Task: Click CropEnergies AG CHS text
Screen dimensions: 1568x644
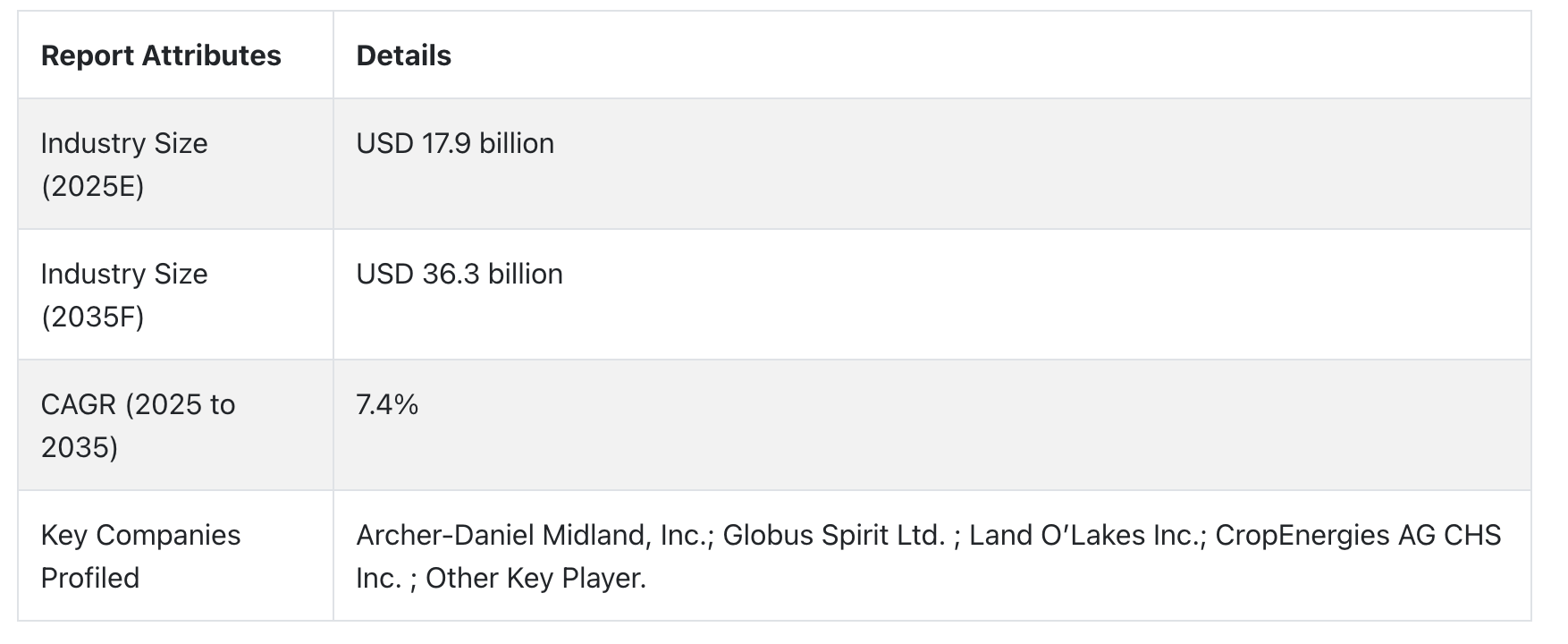Action: [x=1358, y=535]
